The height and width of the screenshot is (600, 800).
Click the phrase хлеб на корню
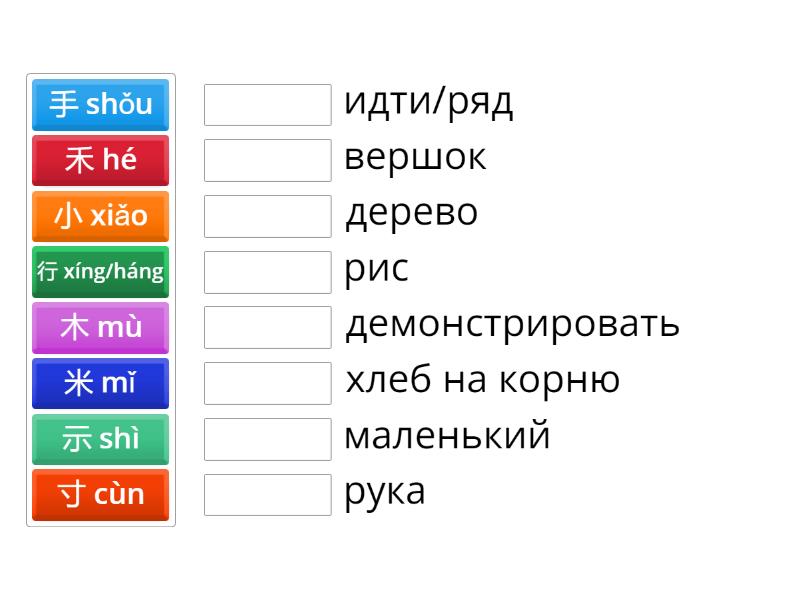pos(482,381)
